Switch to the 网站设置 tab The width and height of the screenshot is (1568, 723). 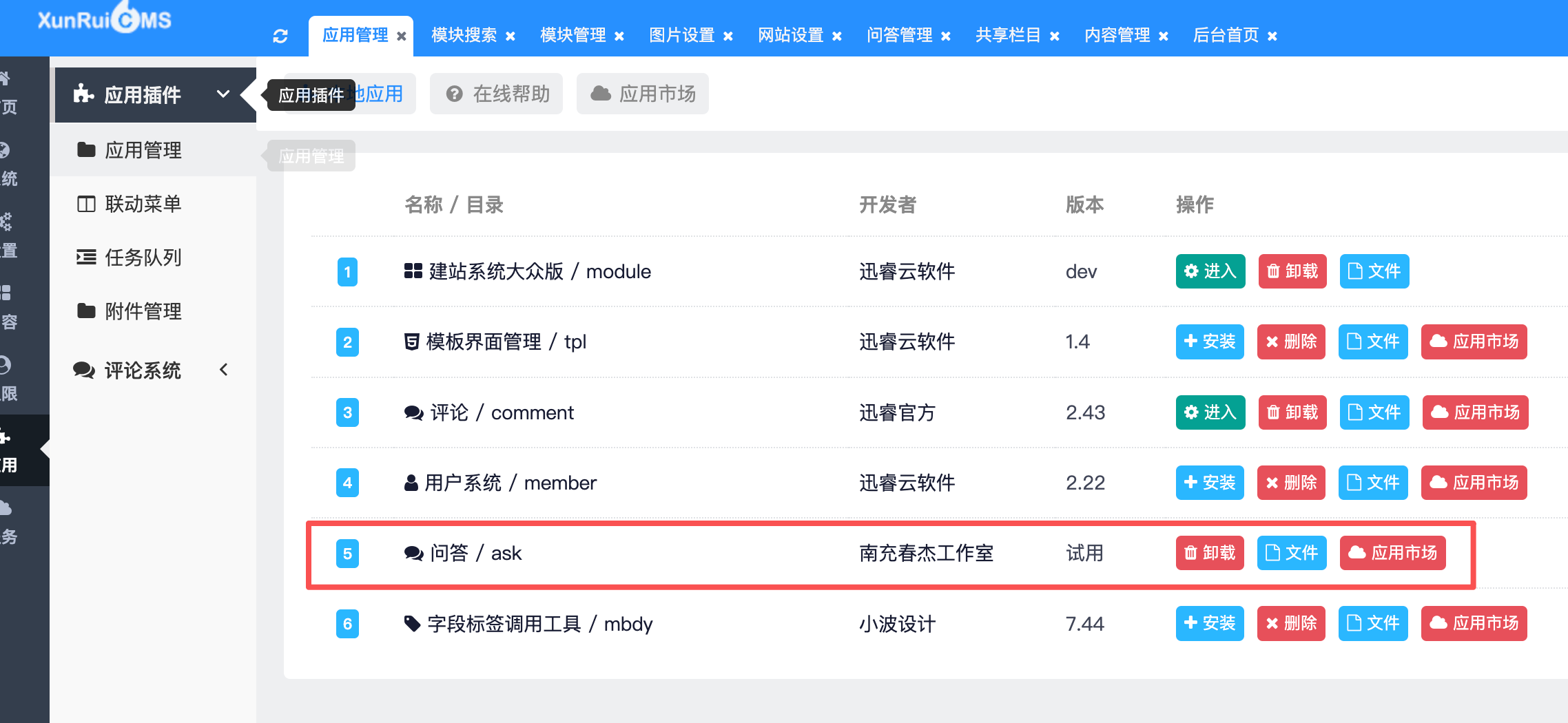coord(790,35)
